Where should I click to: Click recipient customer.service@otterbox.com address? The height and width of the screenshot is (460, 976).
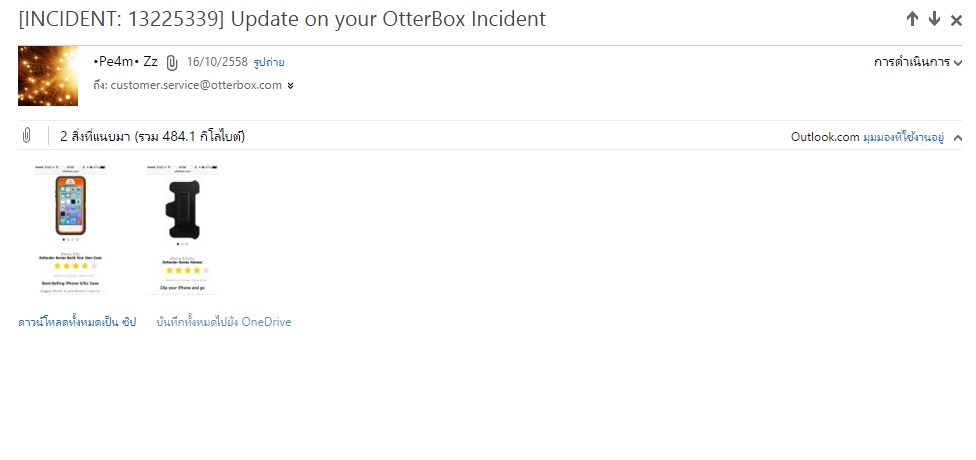coord(196,85)
